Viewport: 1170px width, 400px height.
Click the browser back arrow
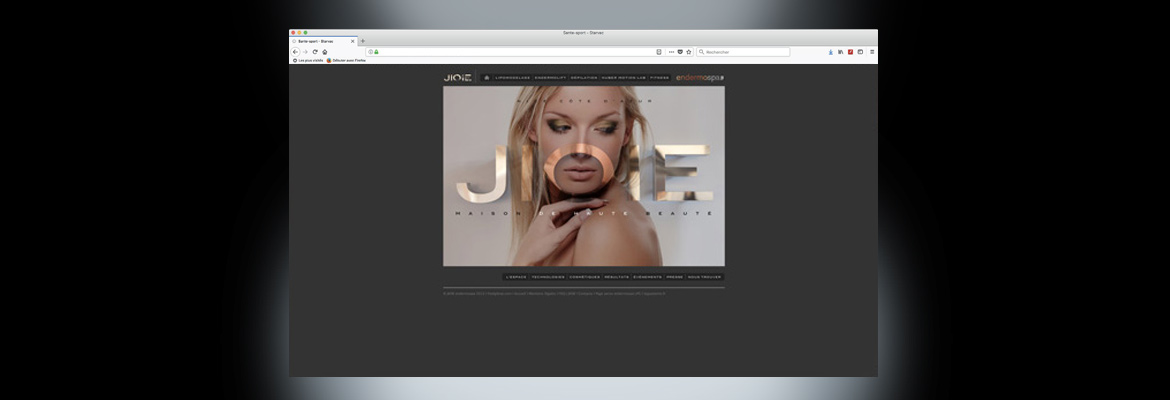295,52
